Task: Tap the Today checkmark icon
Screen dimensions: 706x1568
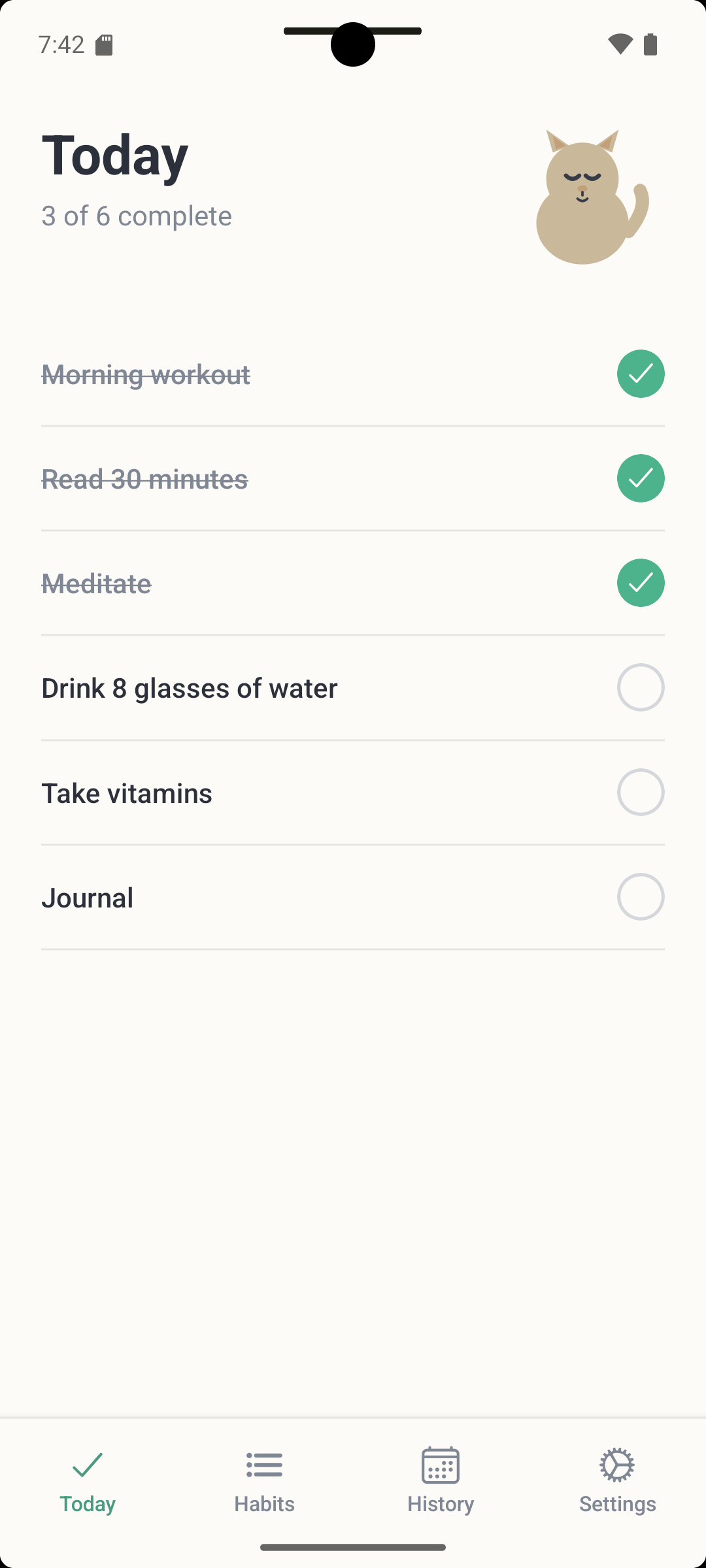Action: point(88,1465)
